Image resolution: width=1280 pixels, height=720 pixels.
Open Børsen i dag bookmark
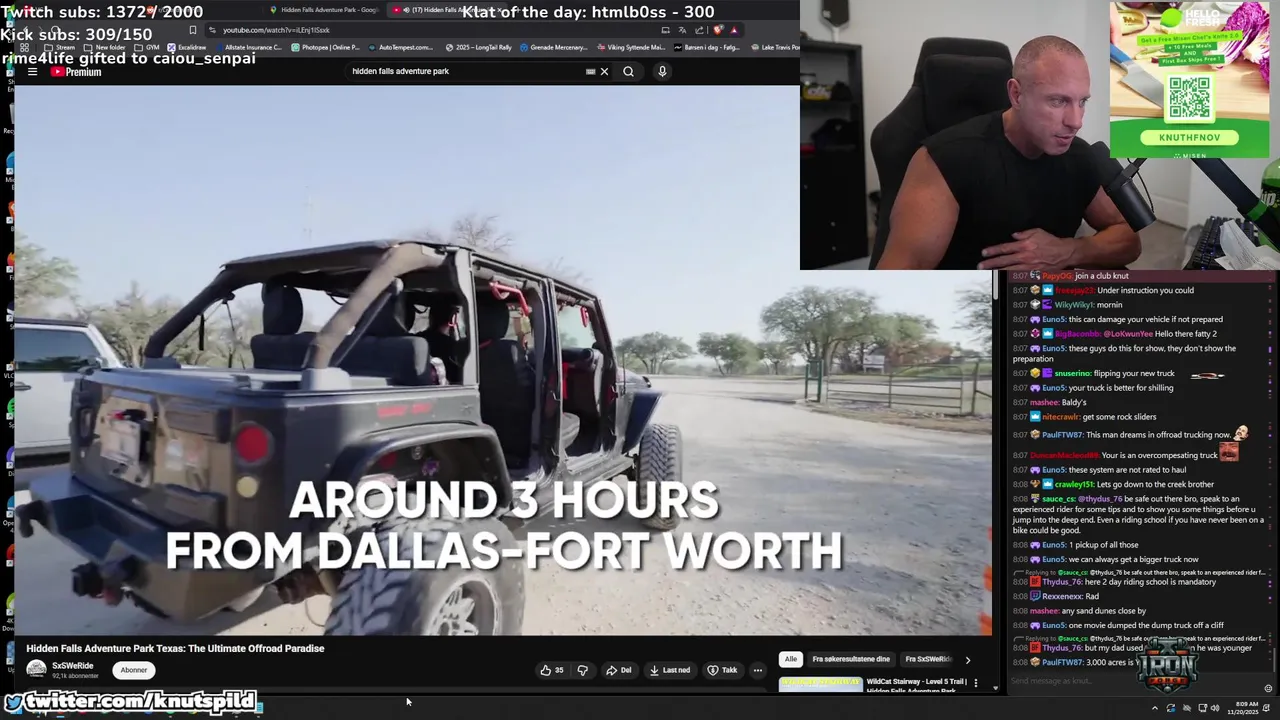pyautogui.click(x=705, y=47)
